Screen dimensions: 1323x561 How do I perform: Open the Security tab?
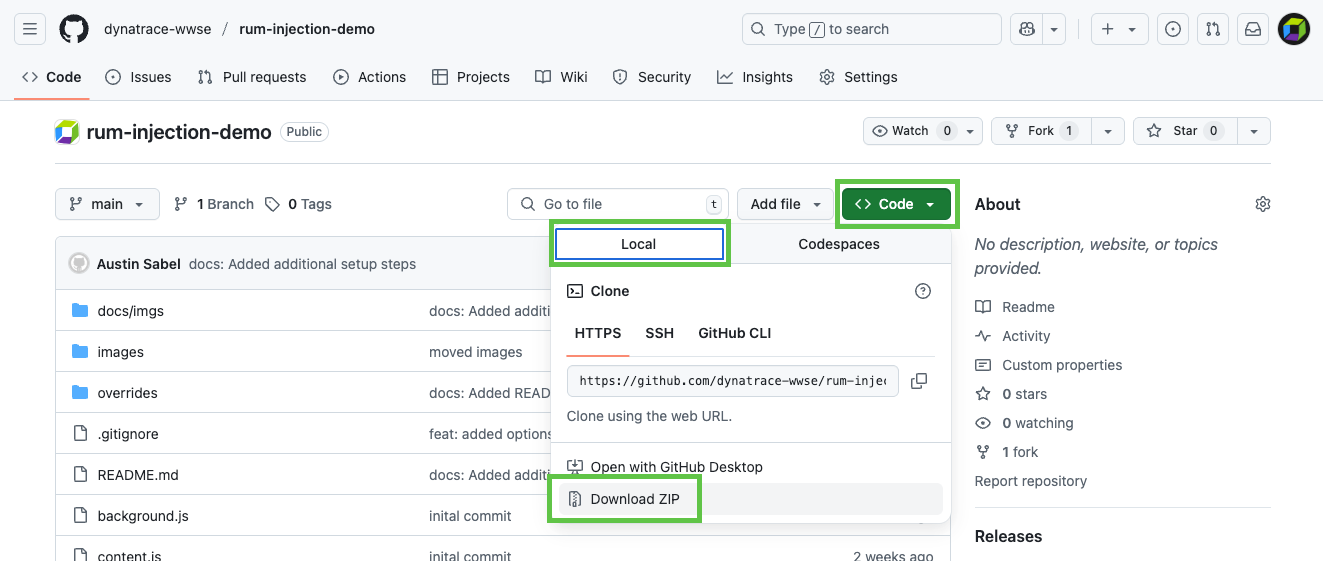(652, 77)
